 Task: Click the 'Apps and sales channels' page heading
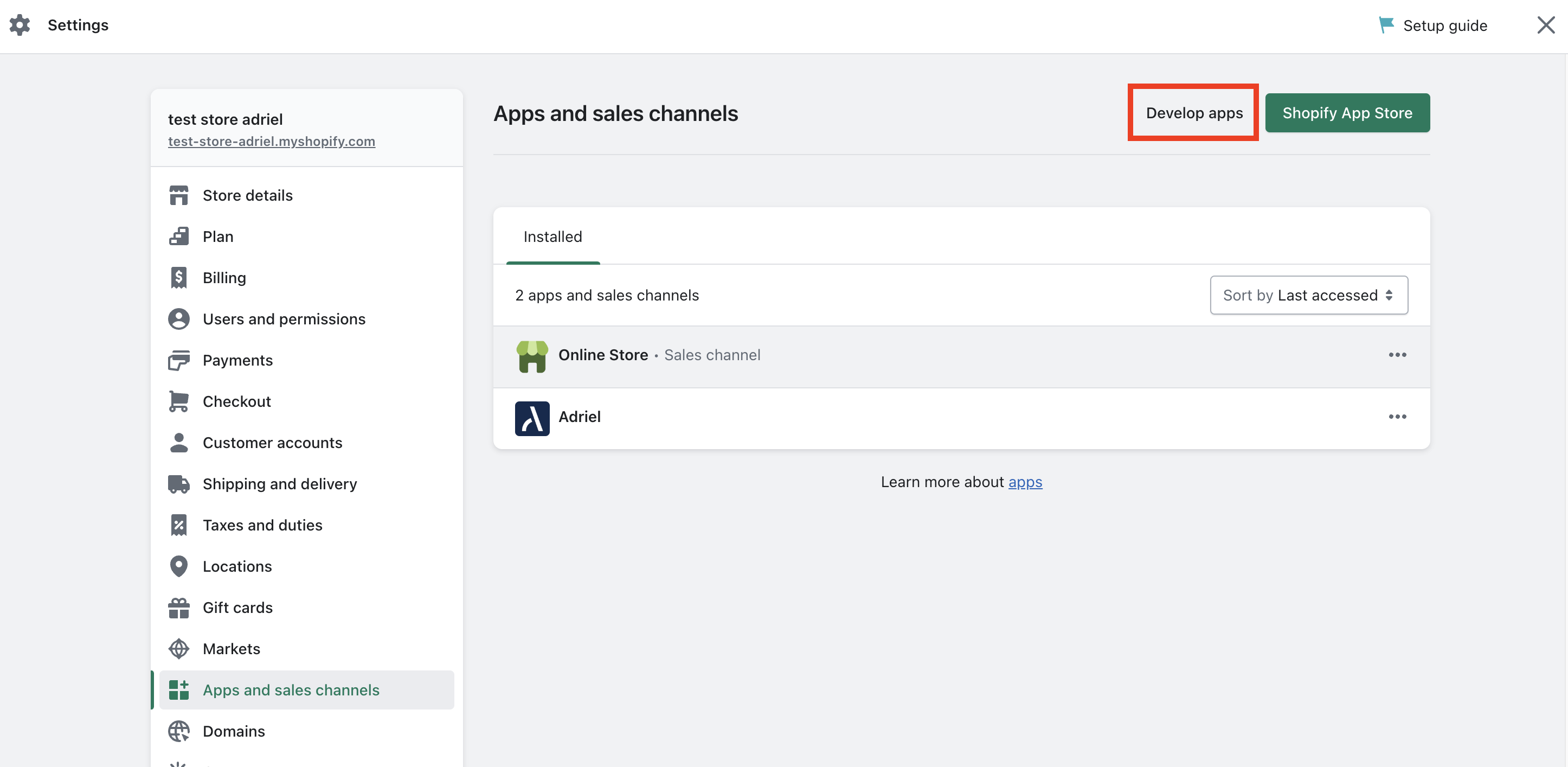coord(615,113)
